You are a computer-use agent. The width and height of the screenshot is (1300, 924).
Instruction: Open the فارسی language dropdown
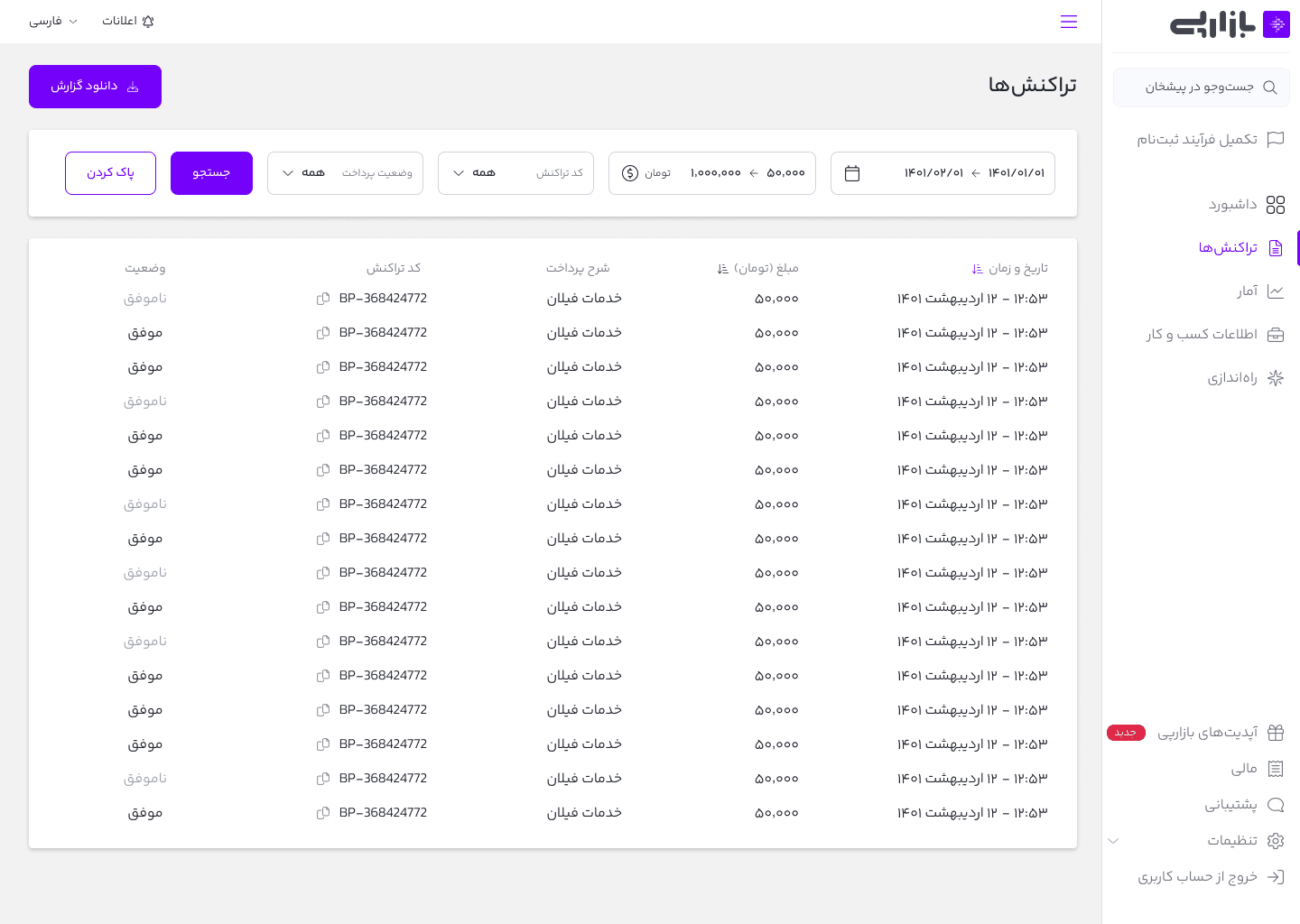click(53, 21)
